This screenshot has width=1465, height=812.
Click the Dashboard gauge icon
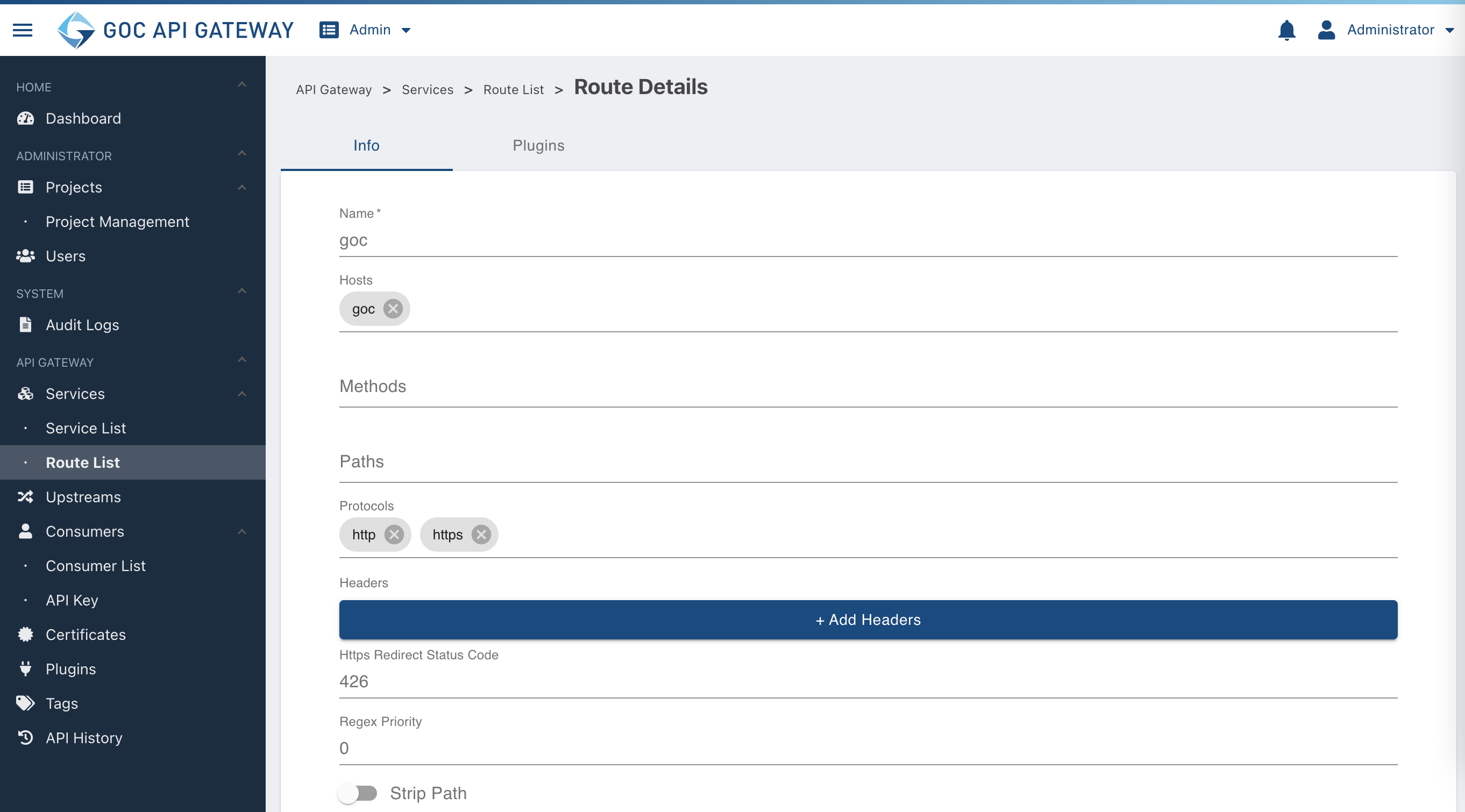point(26,118)
